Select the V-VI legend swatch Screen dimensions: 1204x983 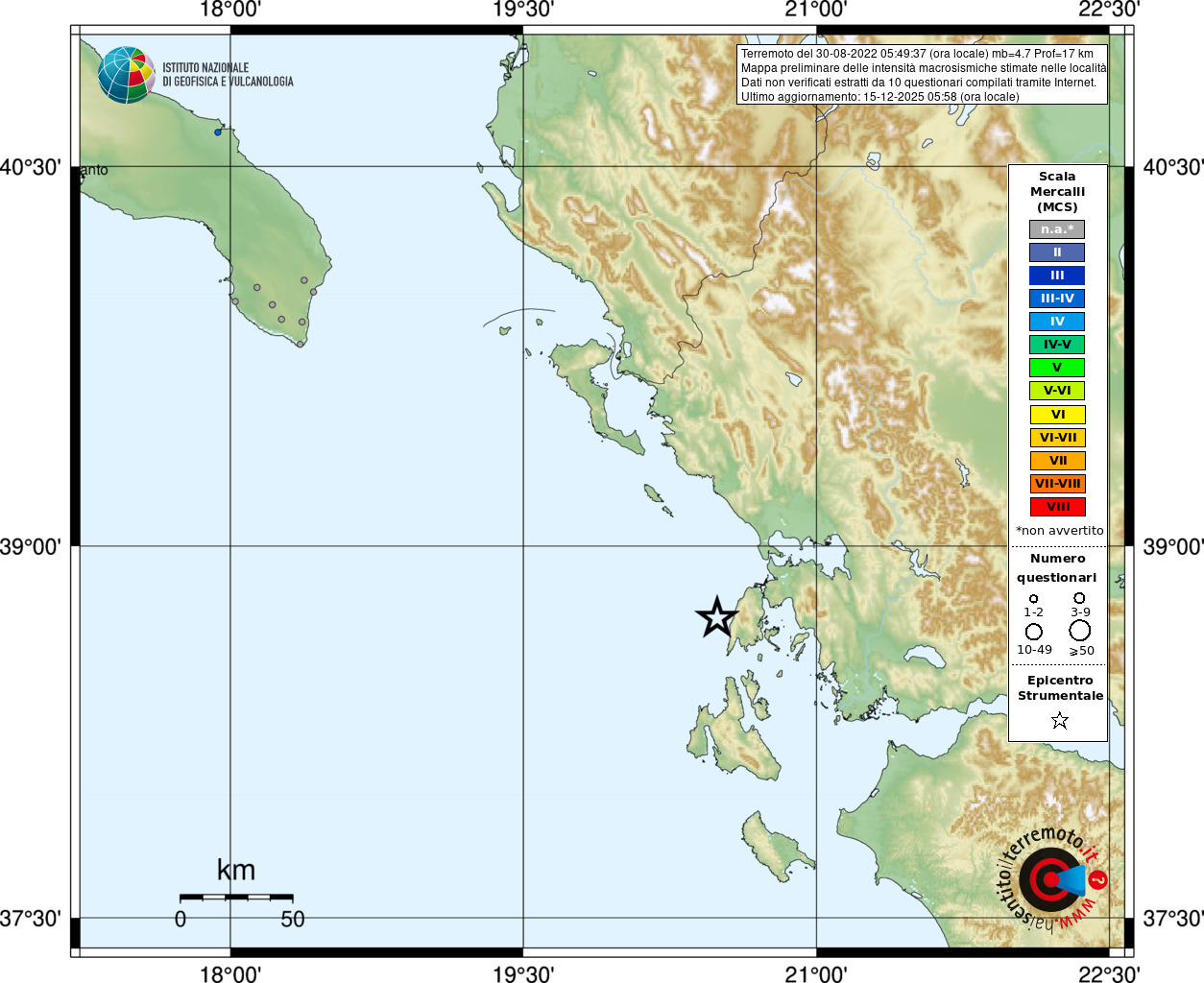tap(1057, 391)
